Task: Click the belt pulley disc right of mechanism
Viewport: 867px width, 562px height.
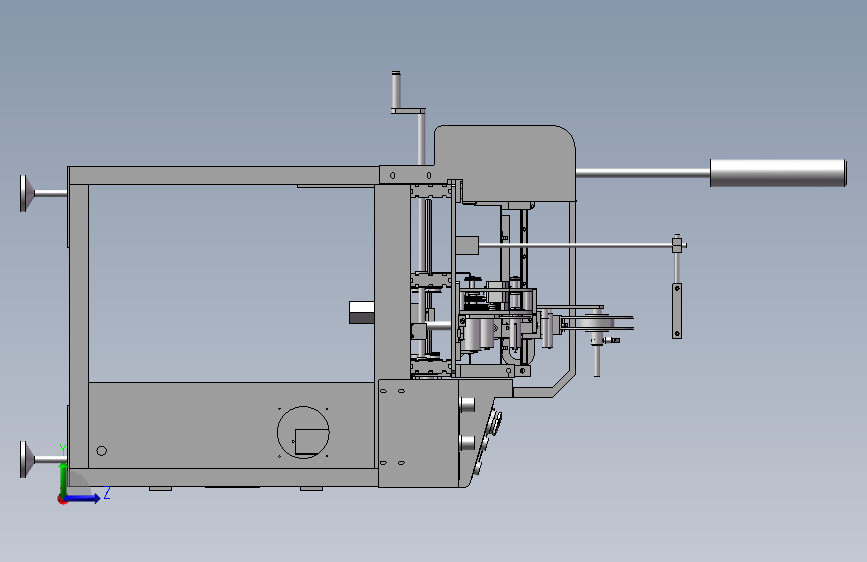Action: coord(596,321)
